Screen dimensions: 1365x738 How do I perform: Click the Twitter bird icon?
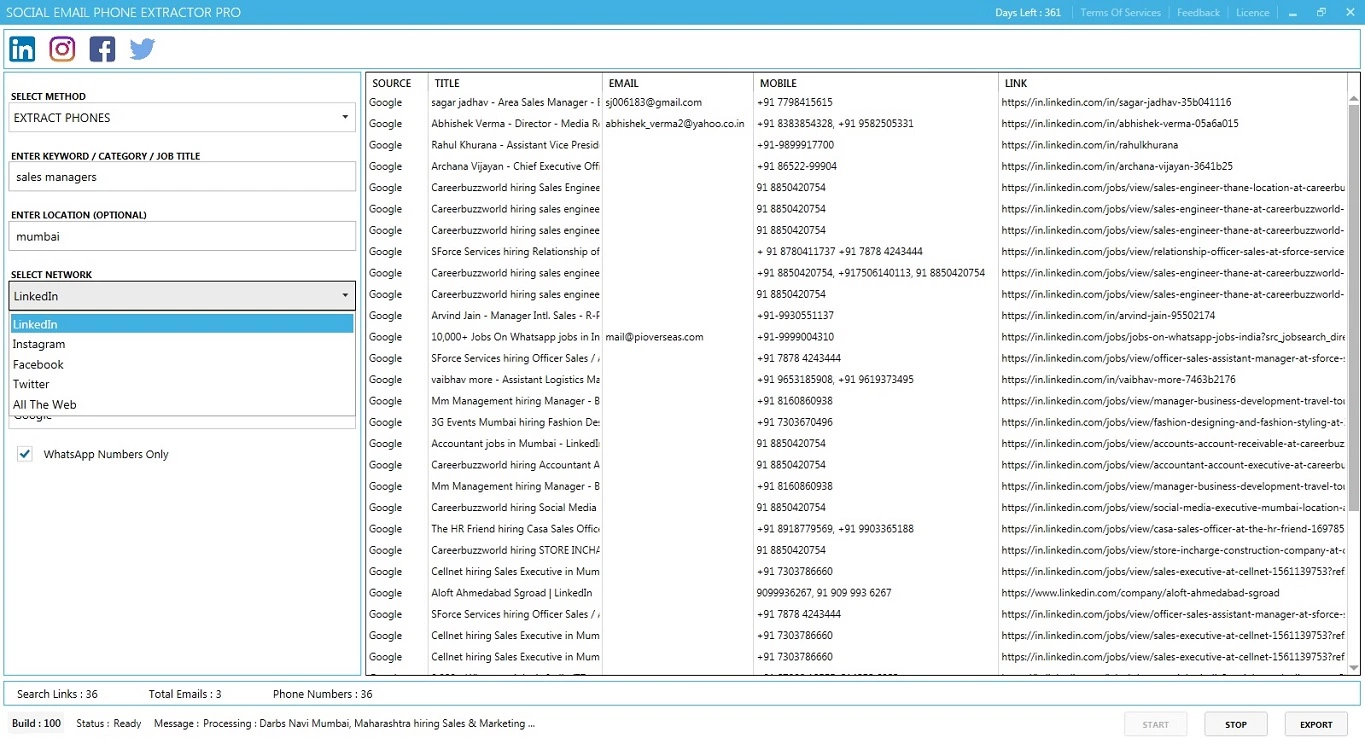click(x=142, y=49)
